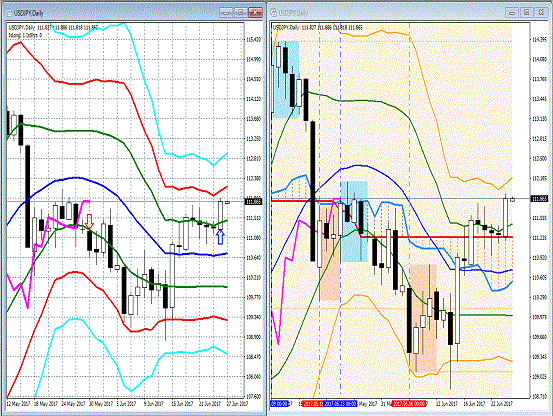Minimize the left USDJPY chart window

[x=226, y=13]
